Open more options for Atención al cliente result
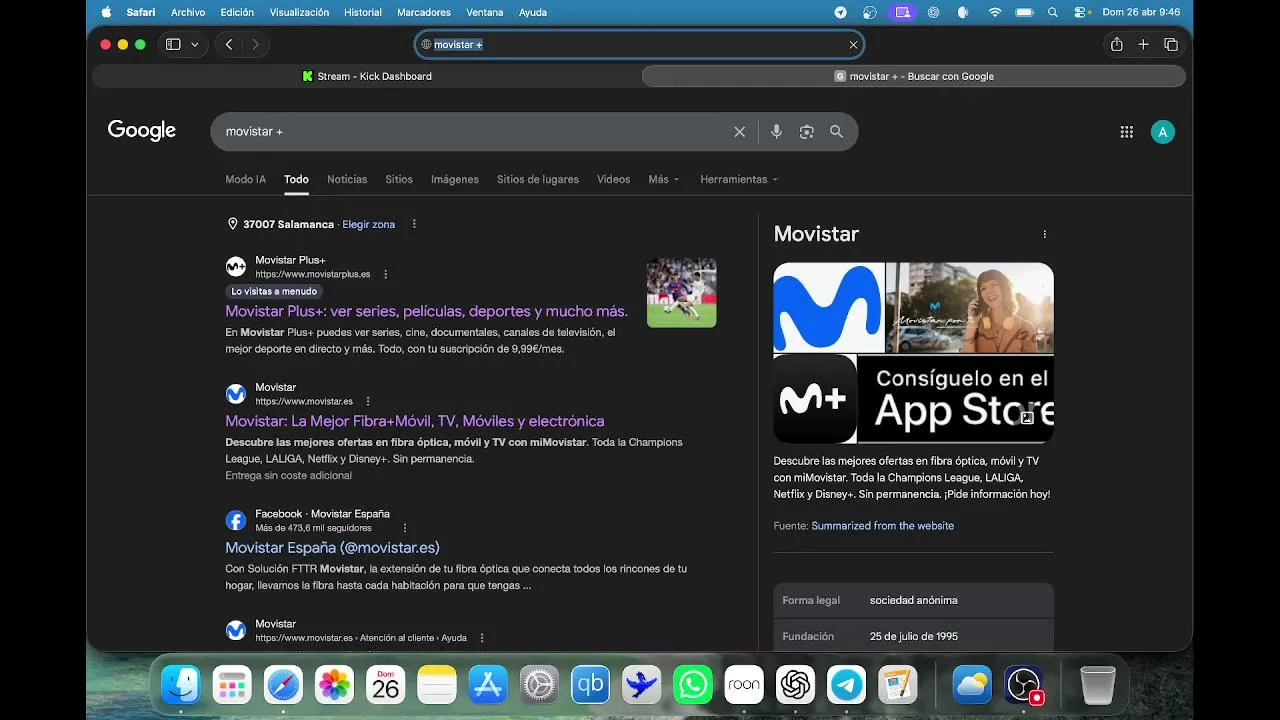This screenshot has width=1280, height=720. 482,638
